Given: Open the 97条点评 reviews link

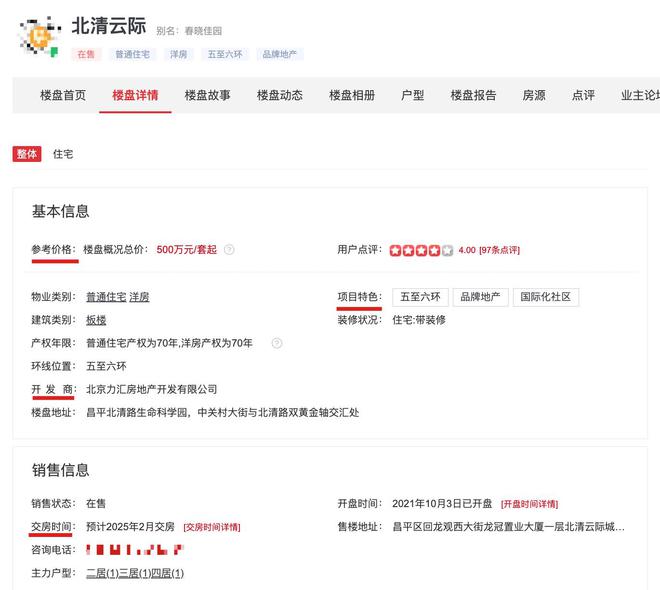Looking at the screenshot, I should pos(500,250).
